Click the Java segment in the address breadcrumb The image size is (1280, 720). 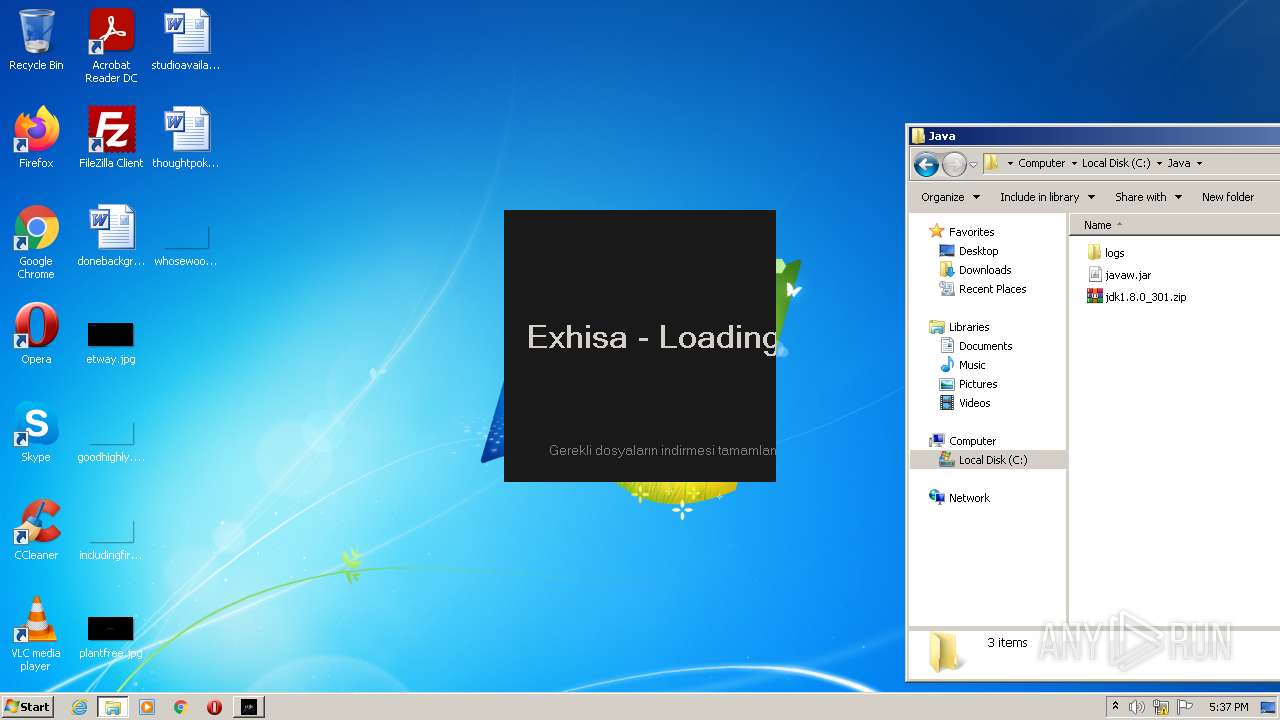(1178, 163)
